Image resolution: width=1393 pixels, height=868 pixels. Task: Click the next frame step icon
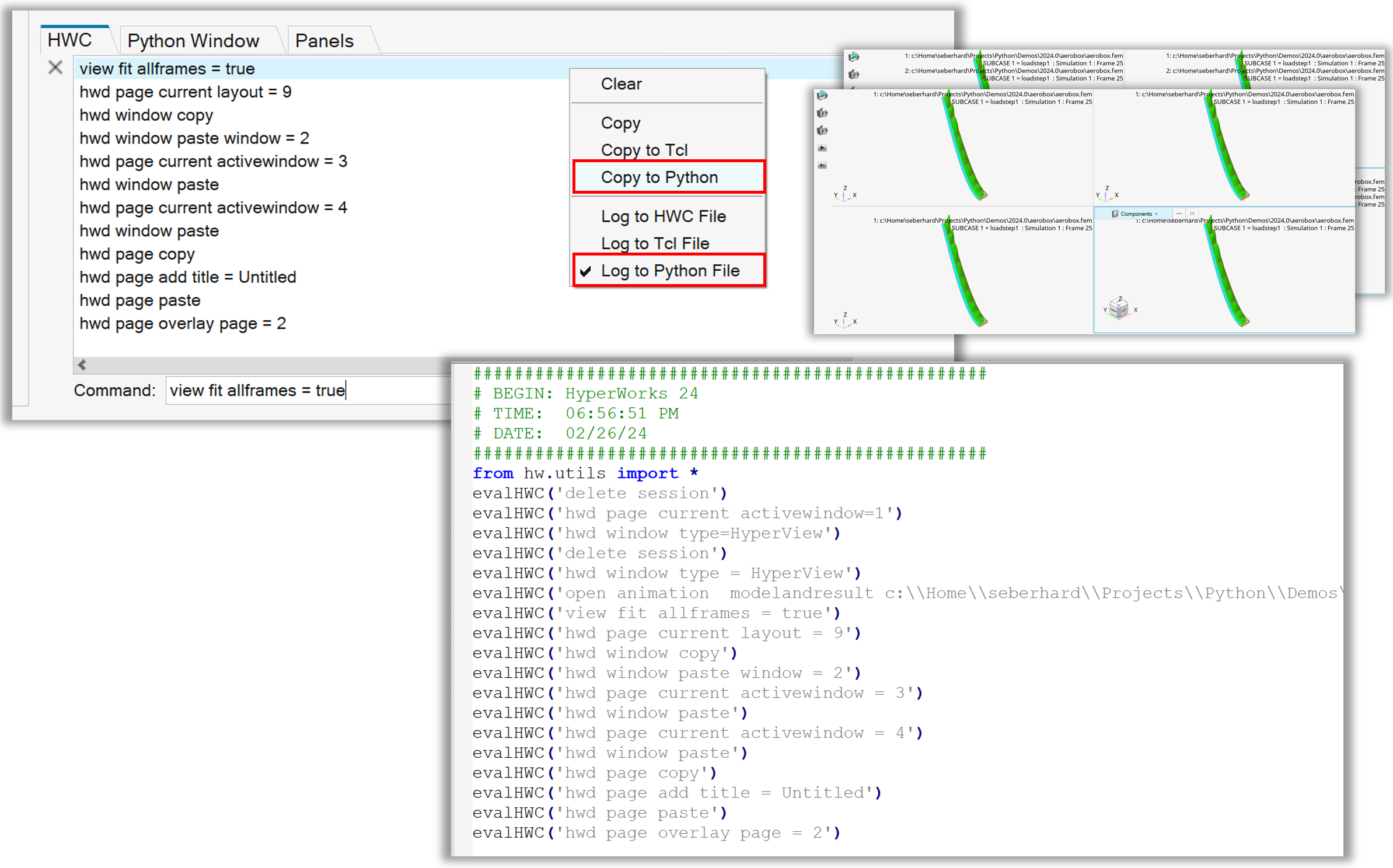pyautogui.click(x=822, y=166)
